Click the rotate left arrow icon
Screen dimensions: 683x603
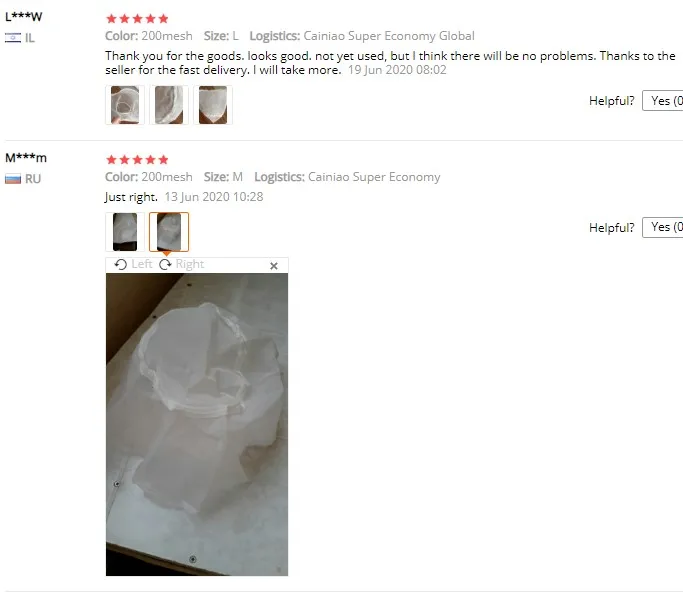[x=121, y=264]
